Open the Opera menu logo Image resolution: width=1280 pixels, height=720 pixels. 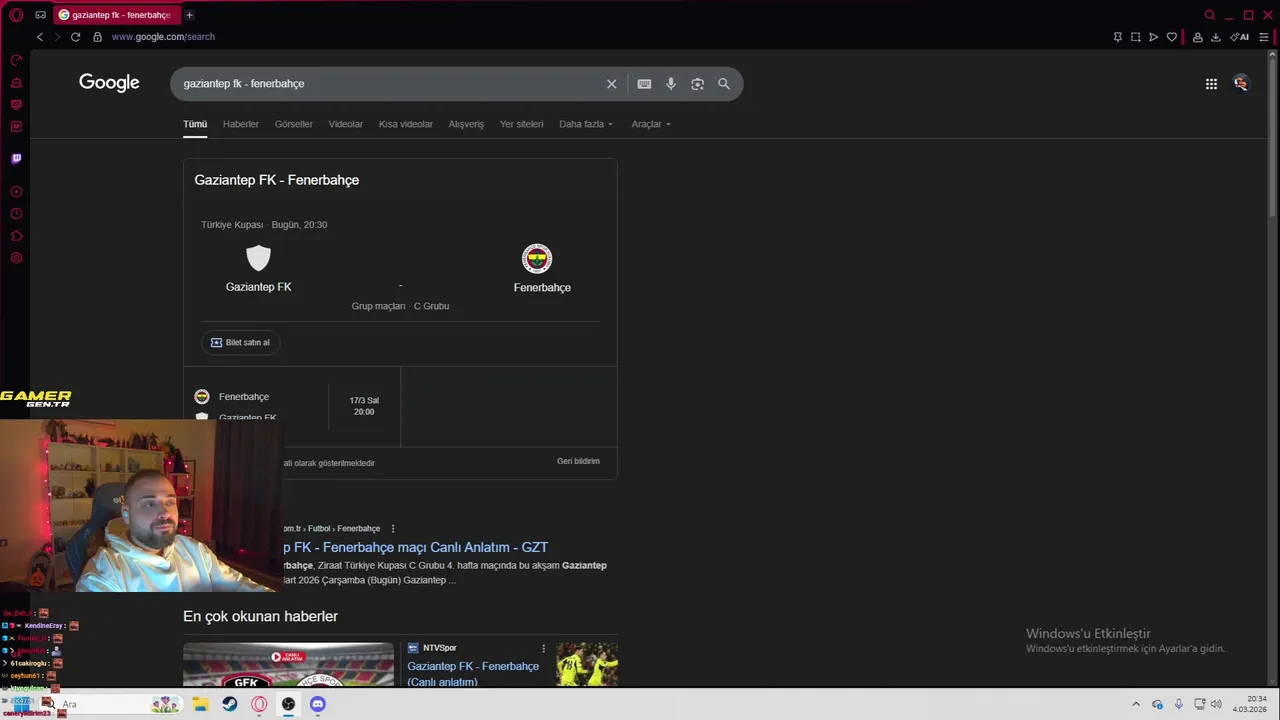16,15
